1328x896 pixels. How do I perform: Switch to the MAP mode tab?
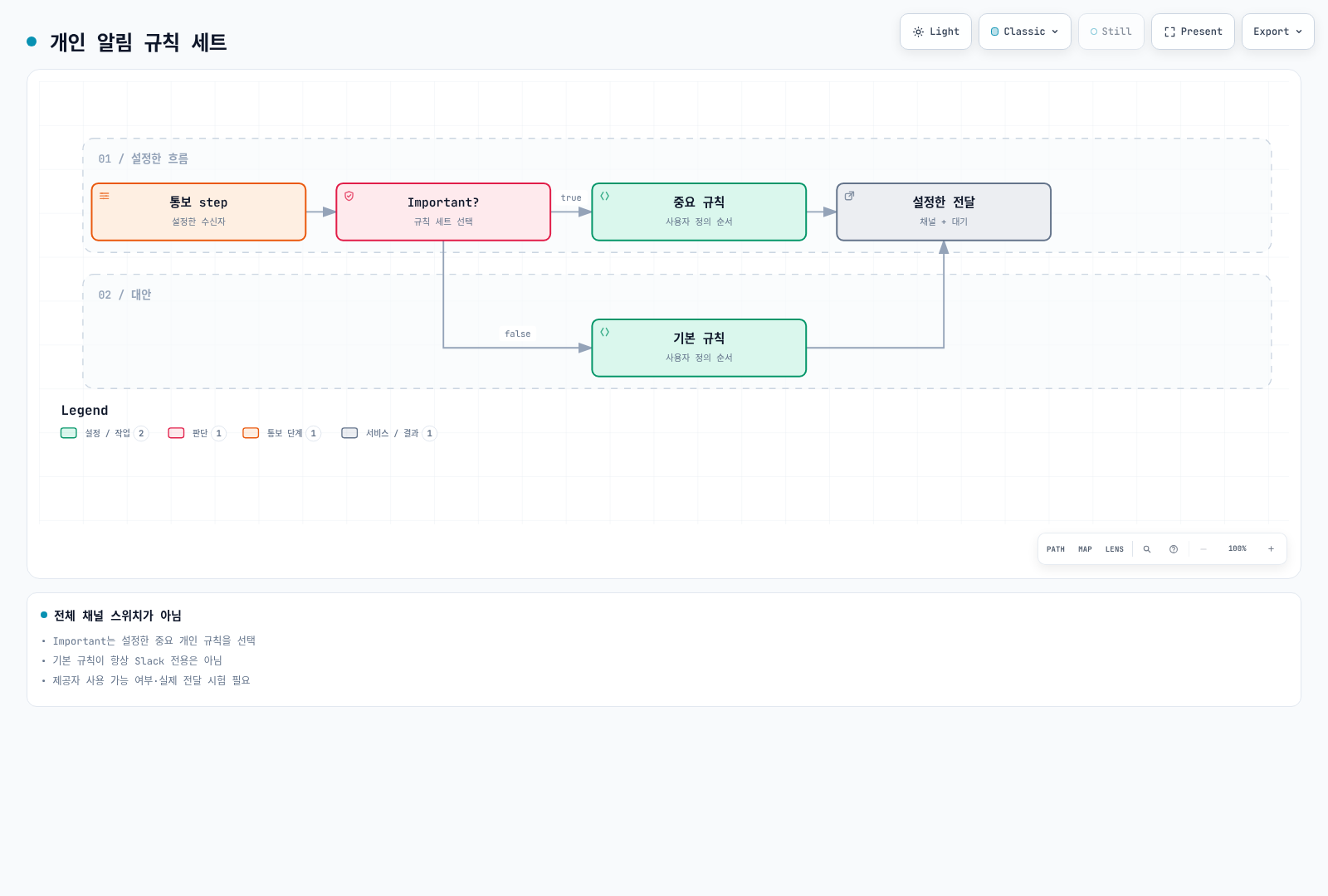click(1085, 549)
